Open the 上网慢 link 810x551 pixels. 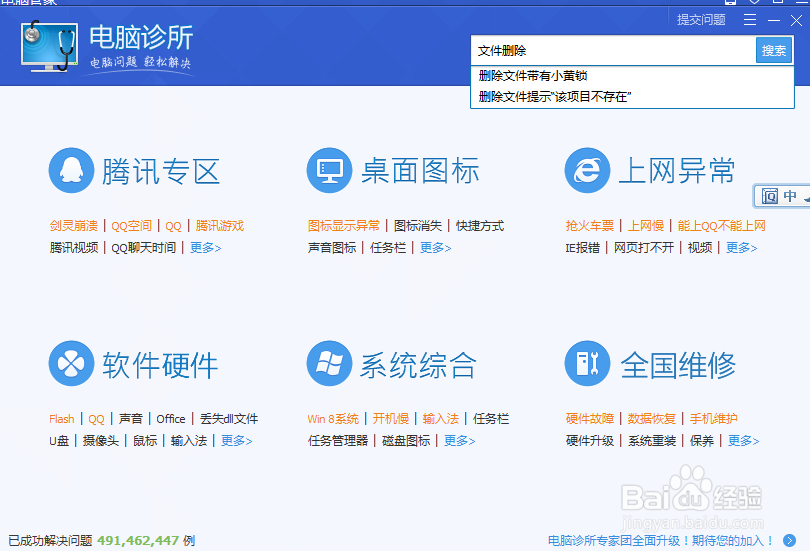point(646,226)
